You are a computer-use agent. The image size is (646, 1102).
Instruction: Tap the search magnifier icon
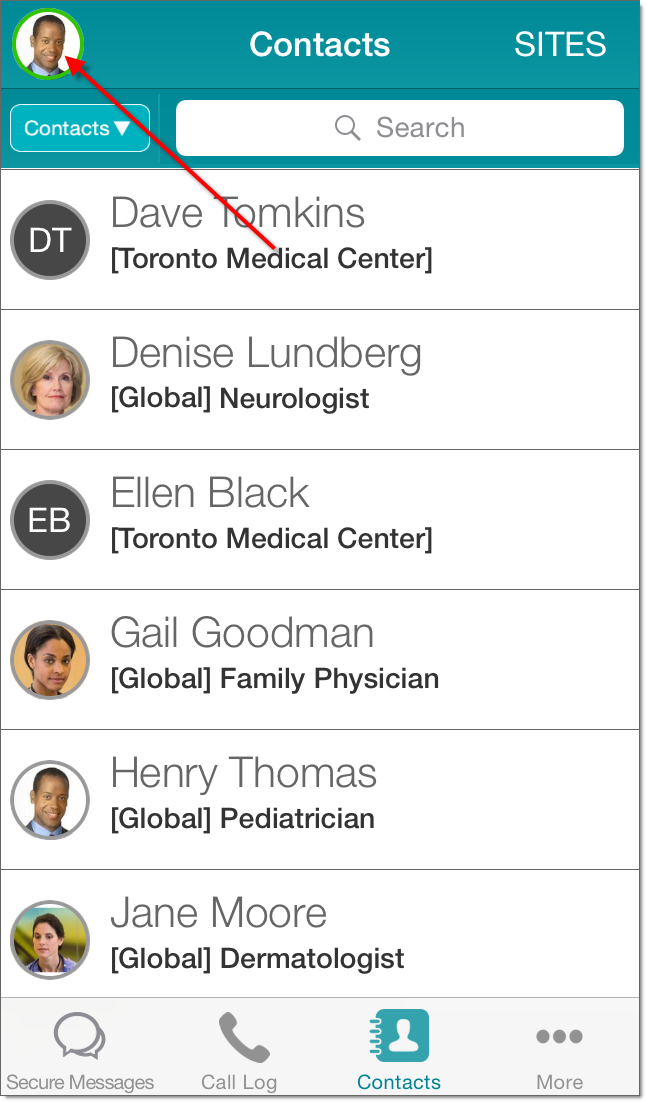pos(348,128)
